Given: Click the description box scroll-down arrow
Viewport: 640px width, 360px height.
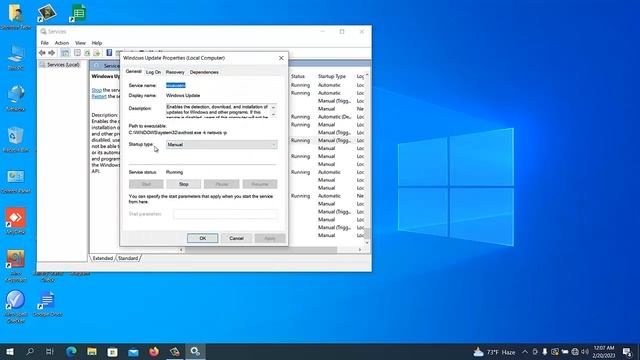Looking at the screenshot, I should click(x=273, y=115).
